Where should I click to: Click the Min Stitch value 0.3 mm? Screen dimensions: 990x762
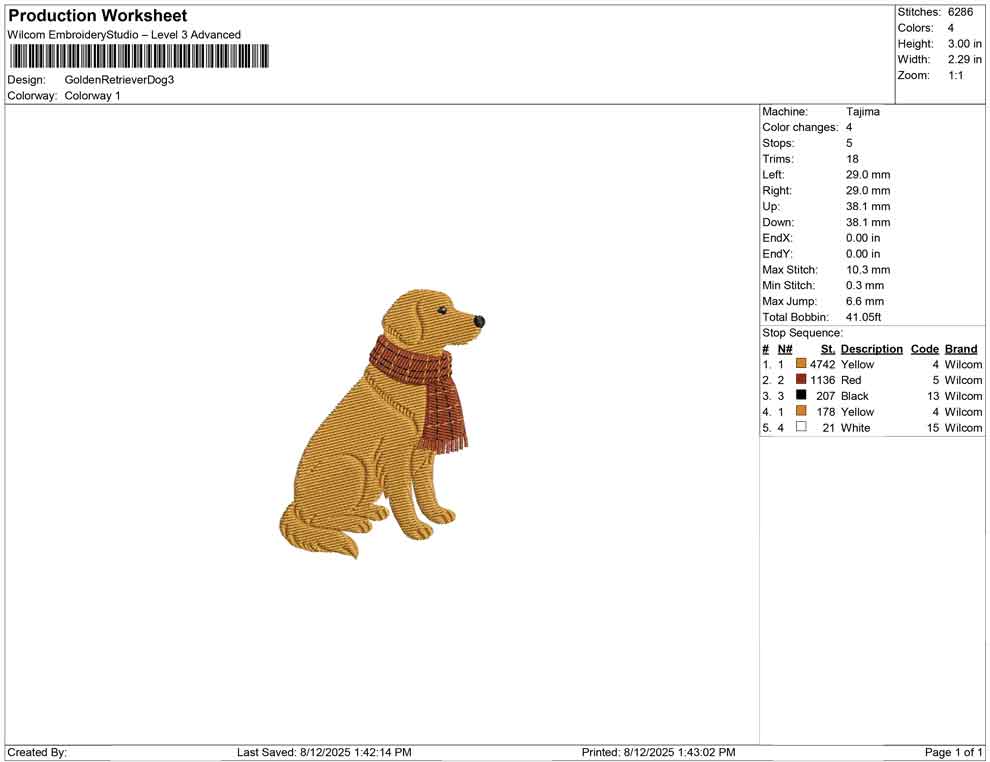[865, 285]
